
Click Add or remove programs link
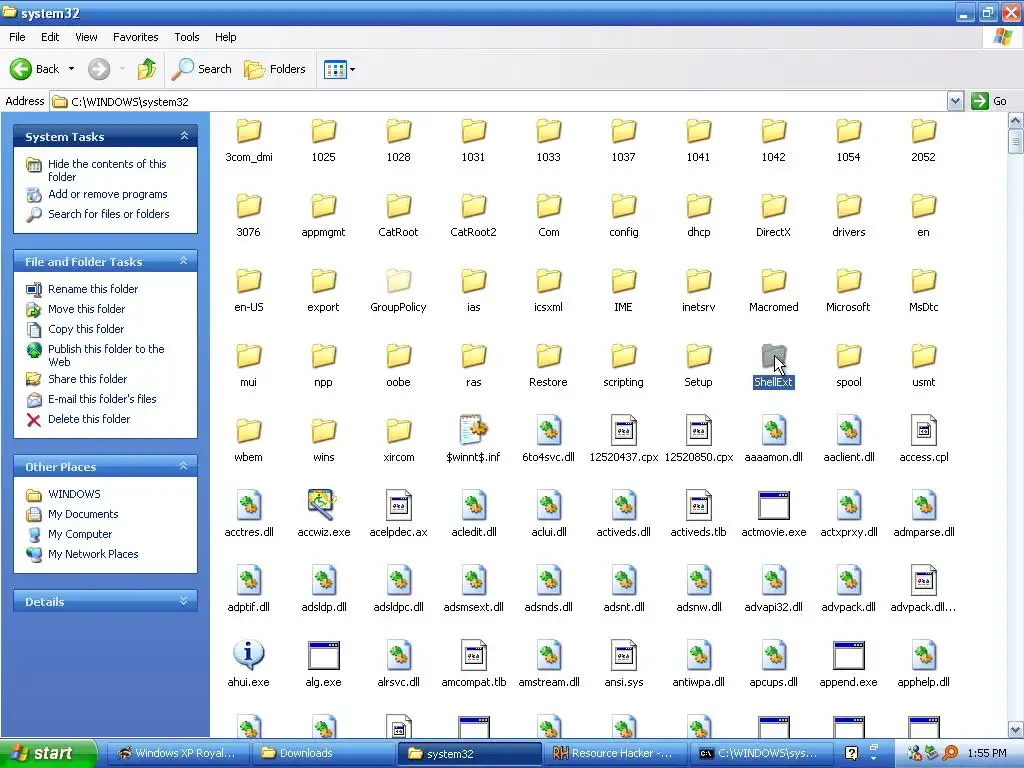(x=108, y=194)
